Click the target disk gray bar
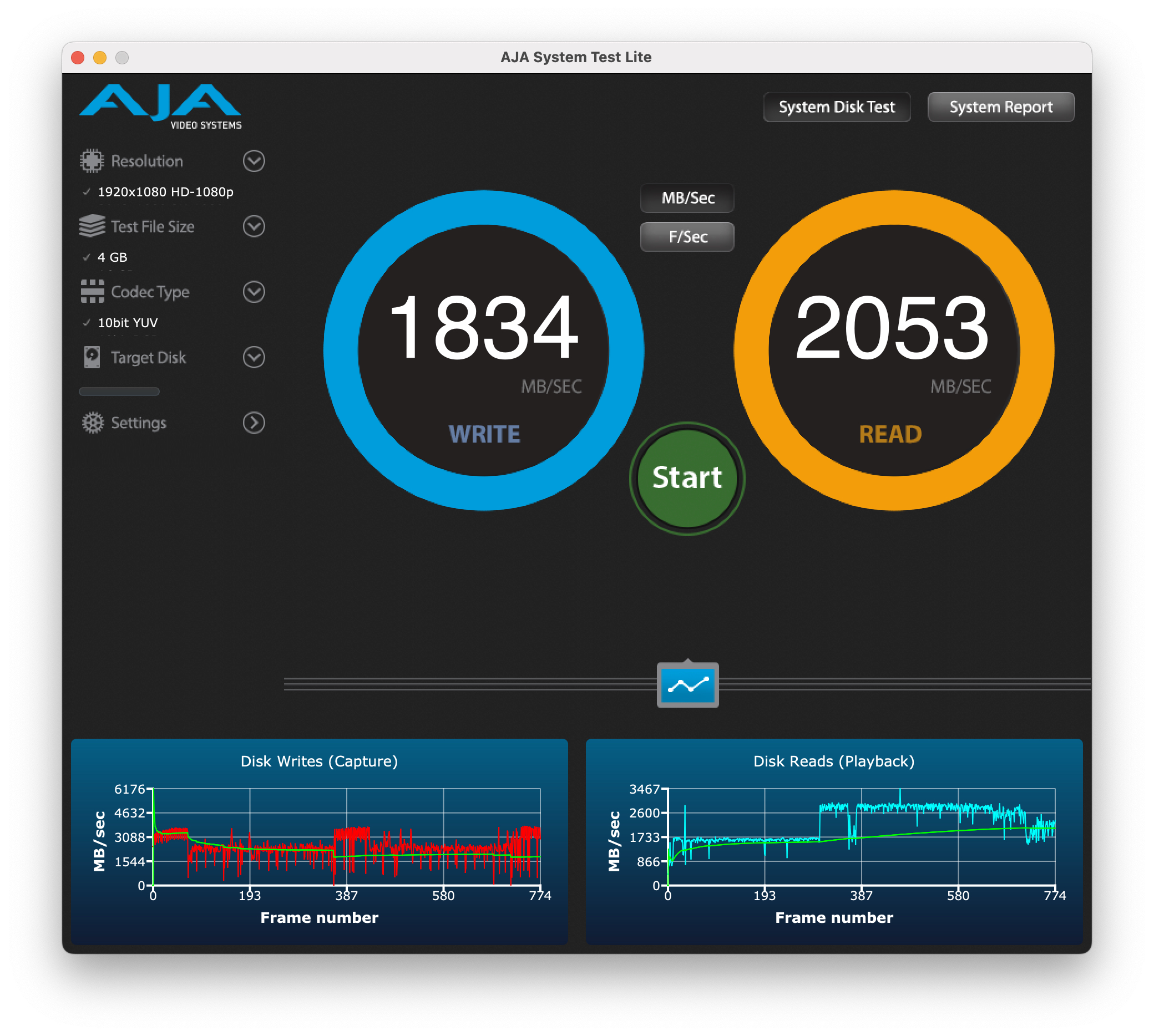 pyautogui.click(x=119, y=391)
